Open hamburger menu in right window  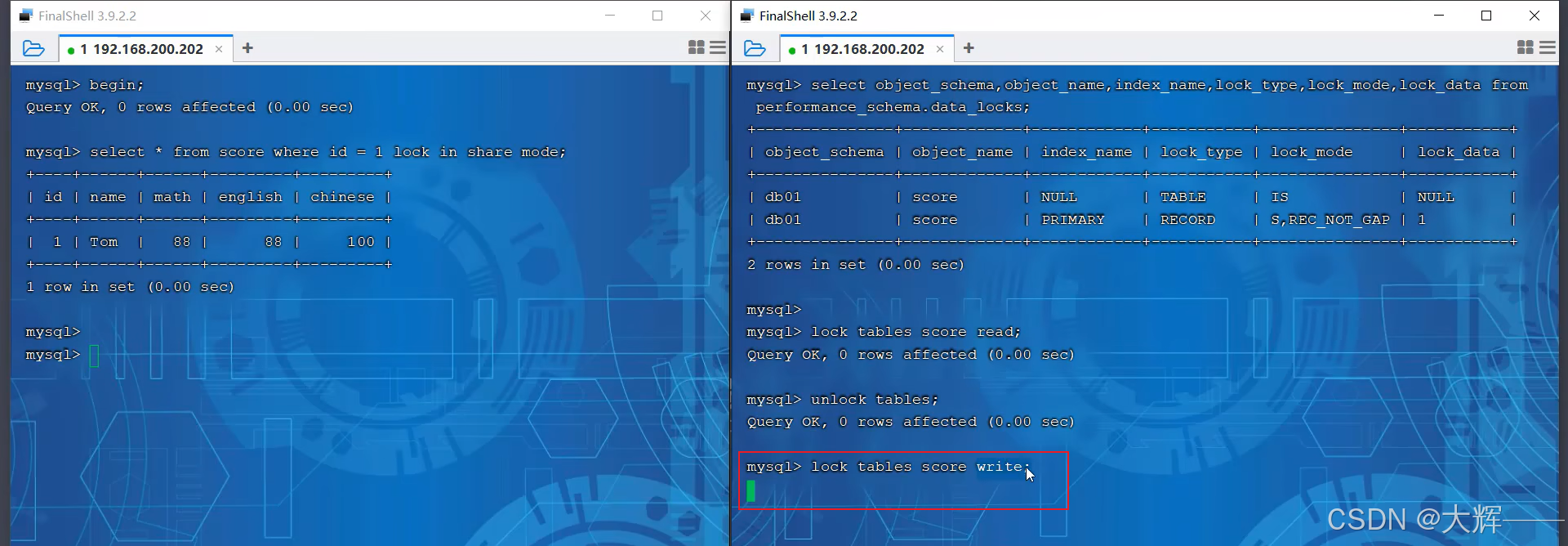1548,47
